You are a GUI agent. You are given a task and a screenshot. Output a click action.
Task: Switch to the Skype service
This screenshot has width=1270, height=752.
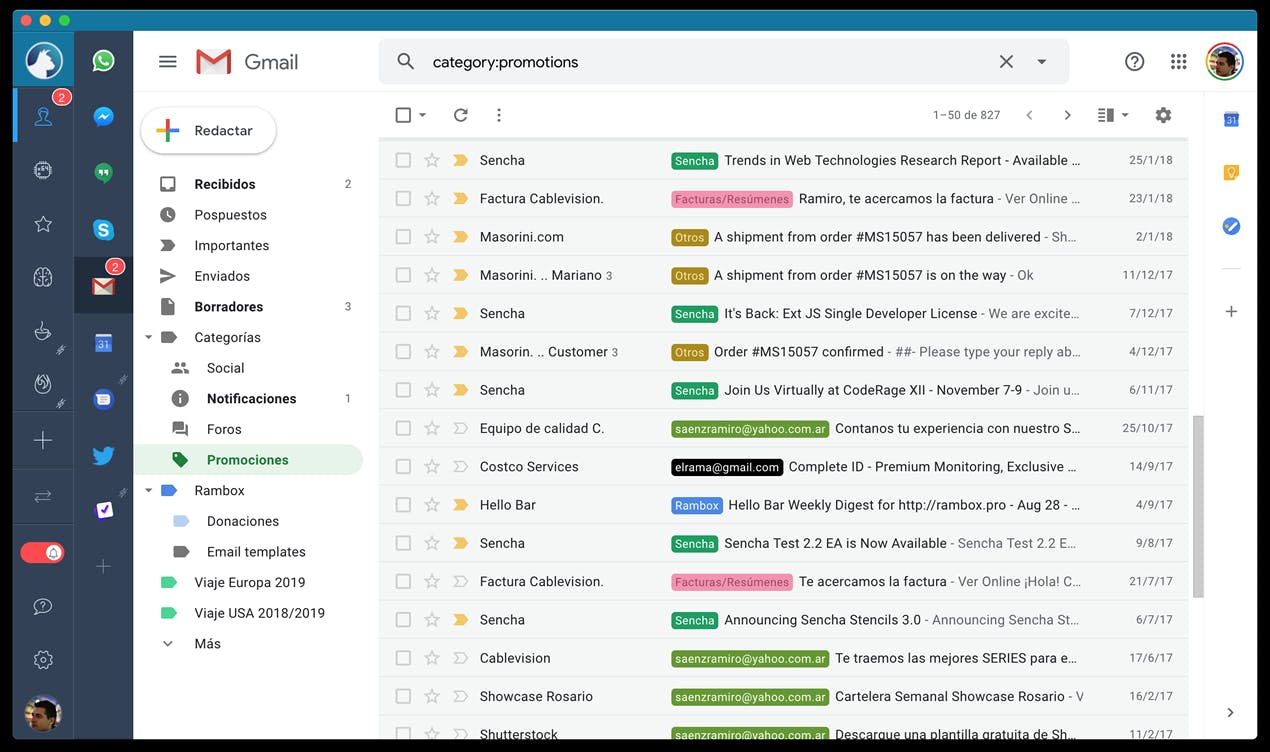tap(103, 229)
